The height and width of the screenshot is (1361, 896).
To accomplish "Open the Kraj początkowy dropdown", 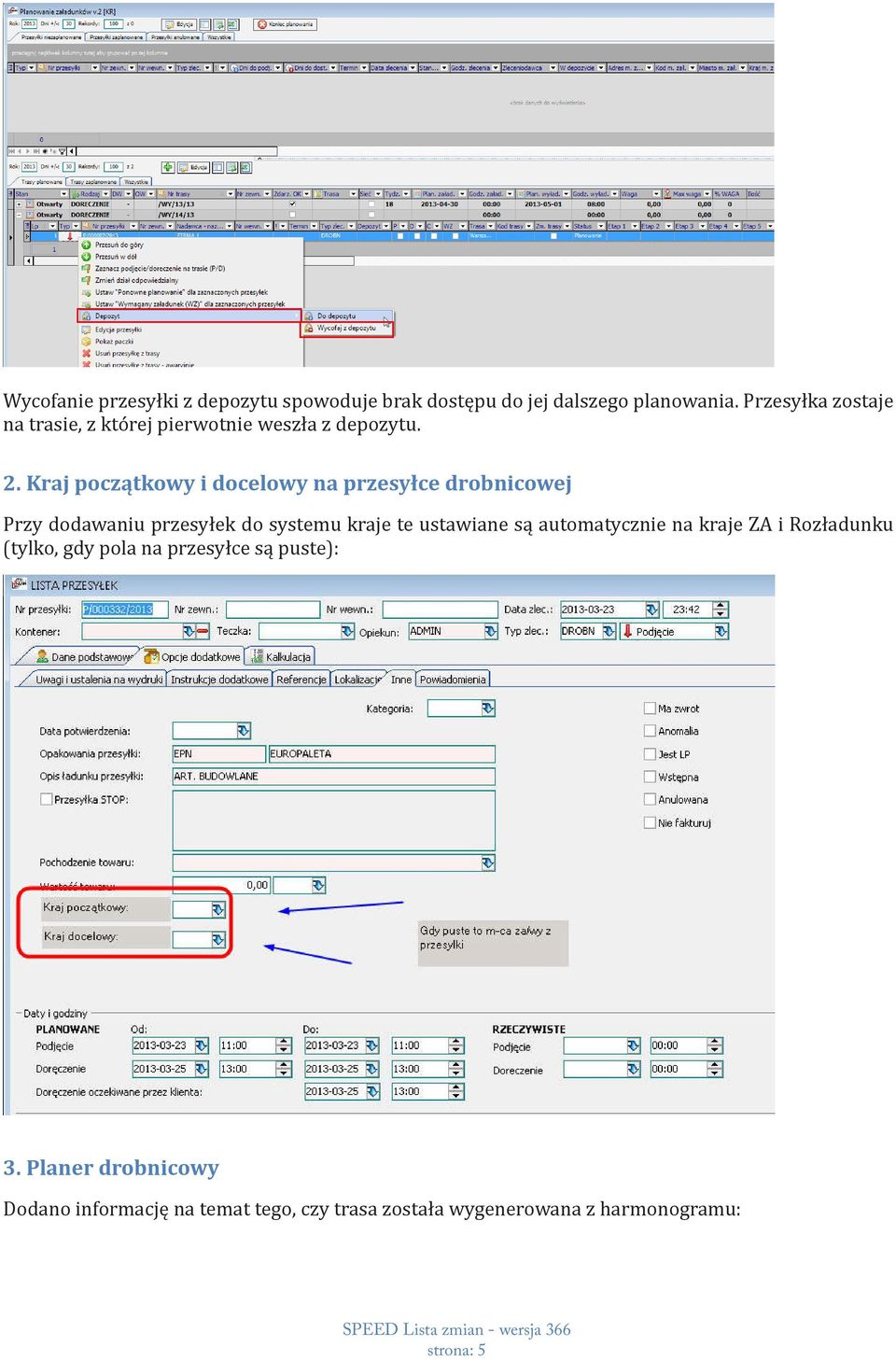I will click(218, 909).
